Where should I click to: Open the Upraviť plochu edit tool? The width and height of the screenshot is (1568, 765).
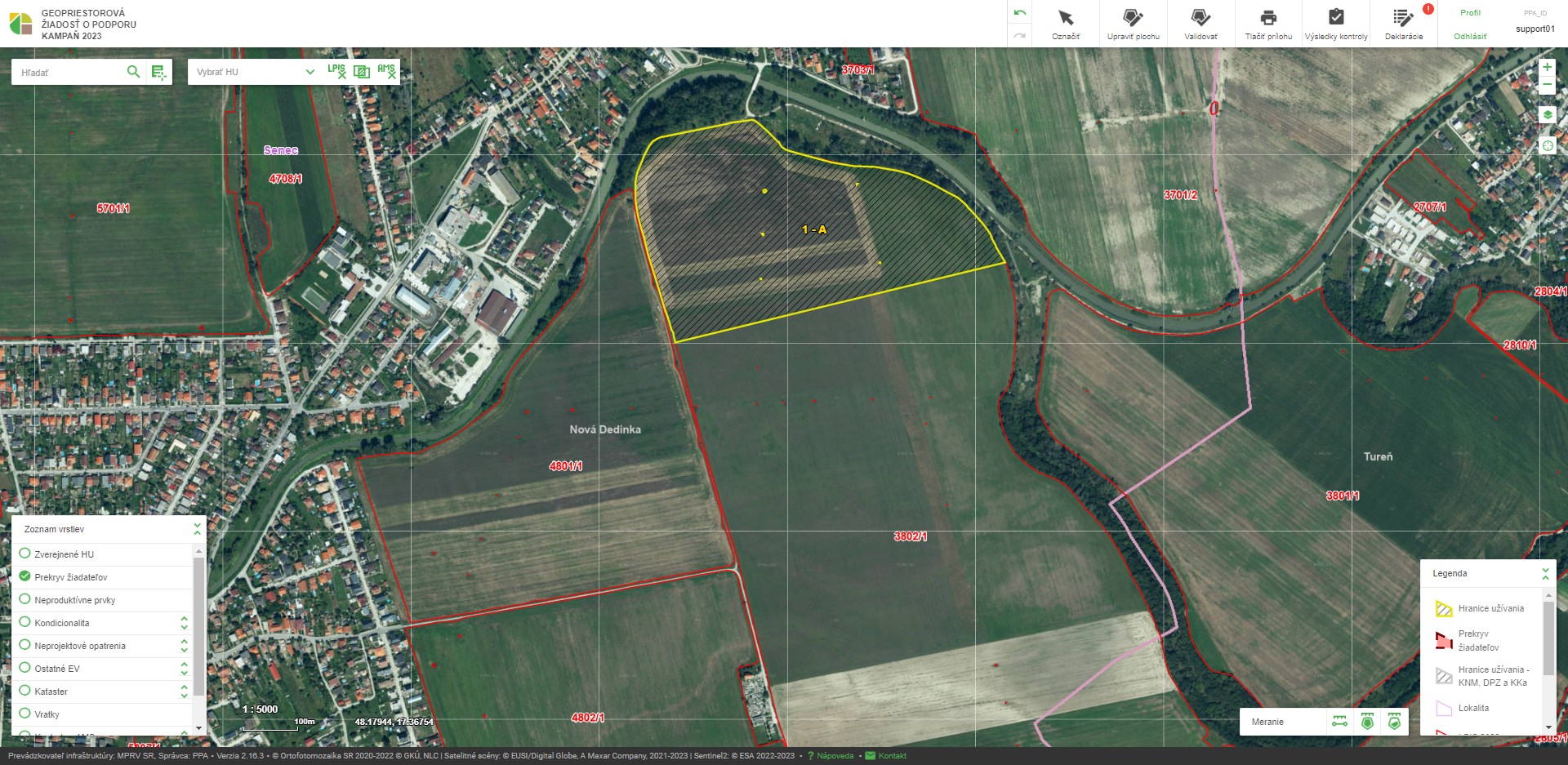pos(1133,24)
